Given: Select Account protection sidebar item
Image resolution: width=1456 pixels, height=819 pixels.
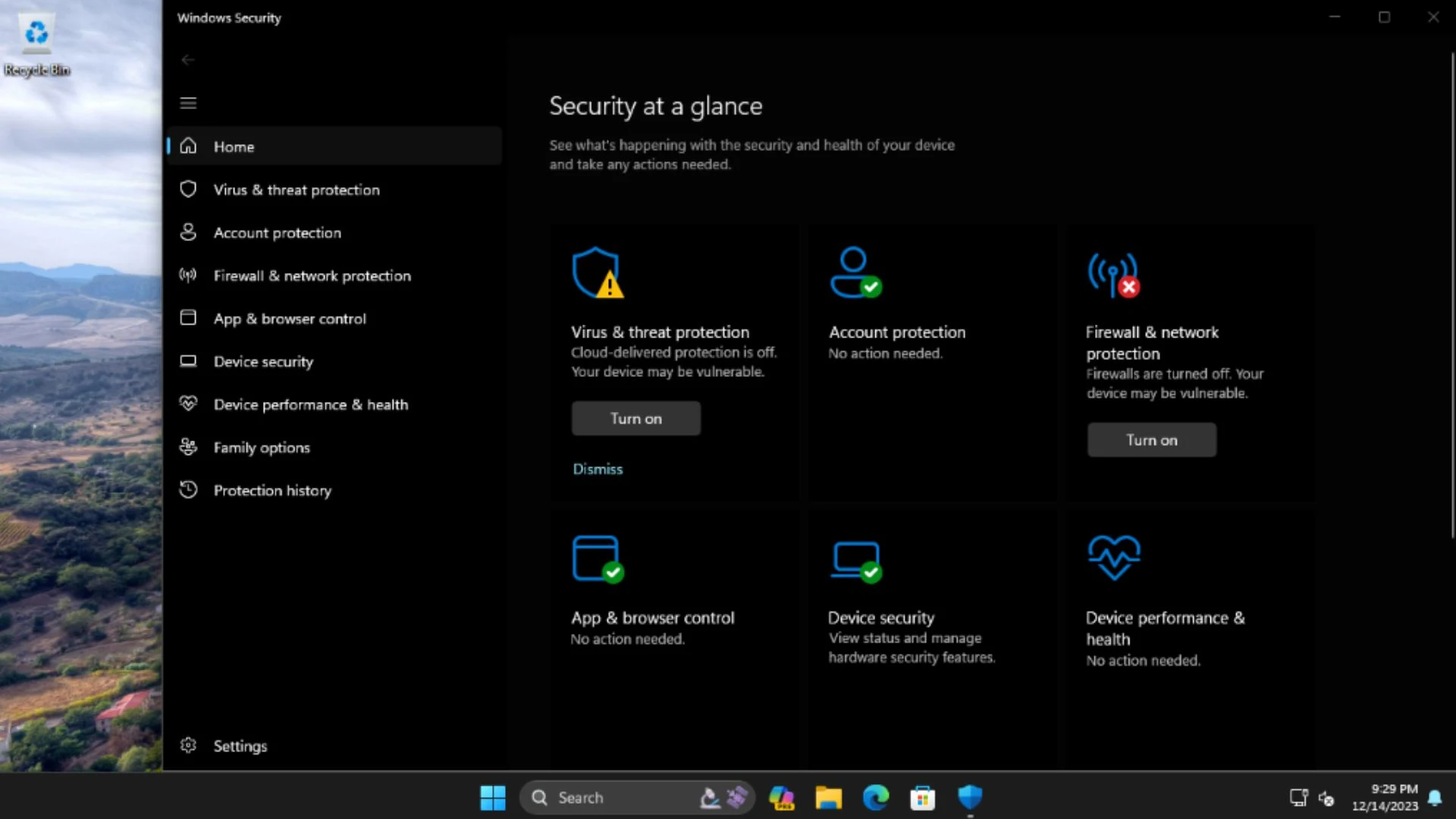Looking at the screenshot, I should (277, 232).
